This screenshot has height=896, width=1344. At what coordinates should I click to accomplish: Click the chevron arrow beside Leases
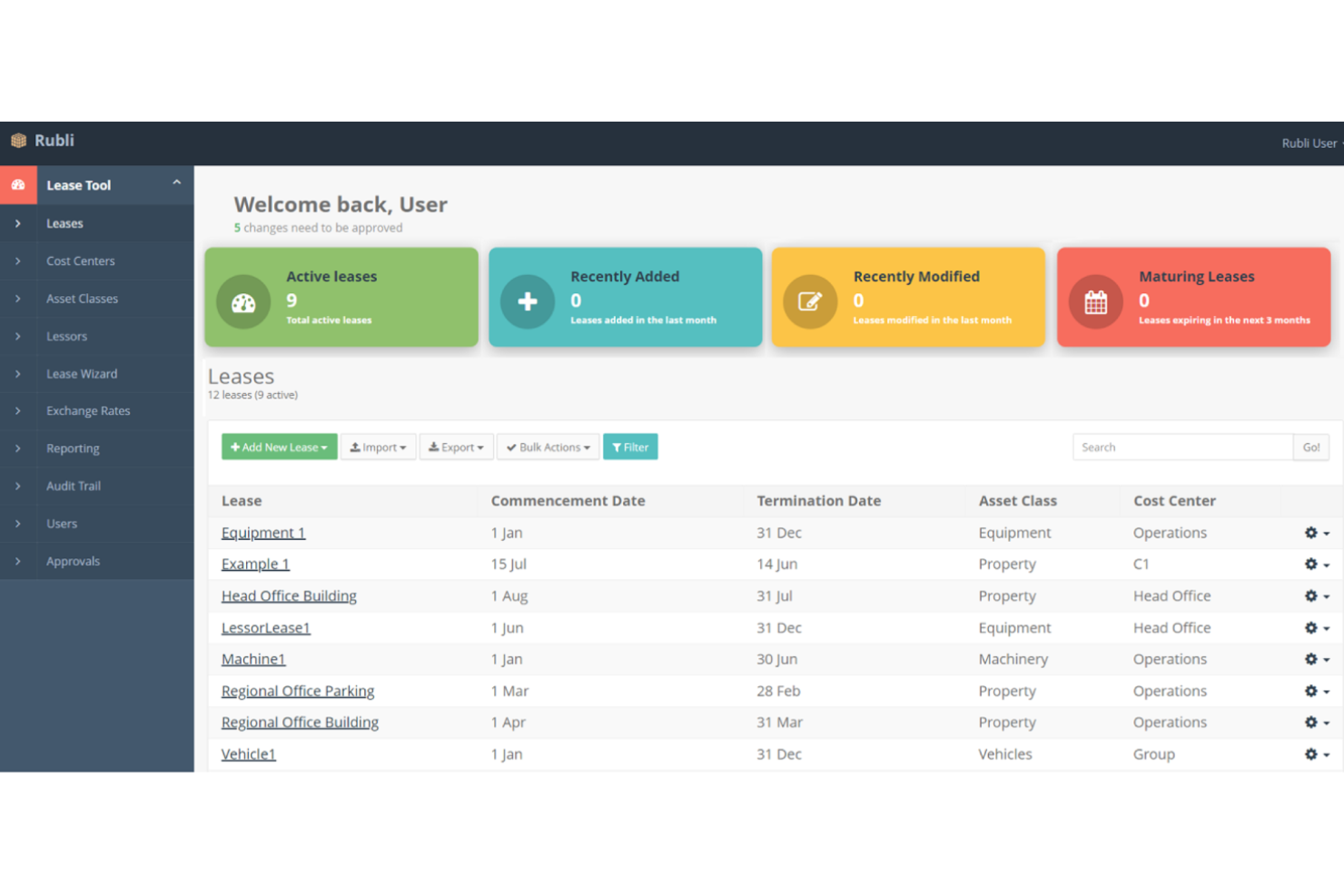pos(17,223)
